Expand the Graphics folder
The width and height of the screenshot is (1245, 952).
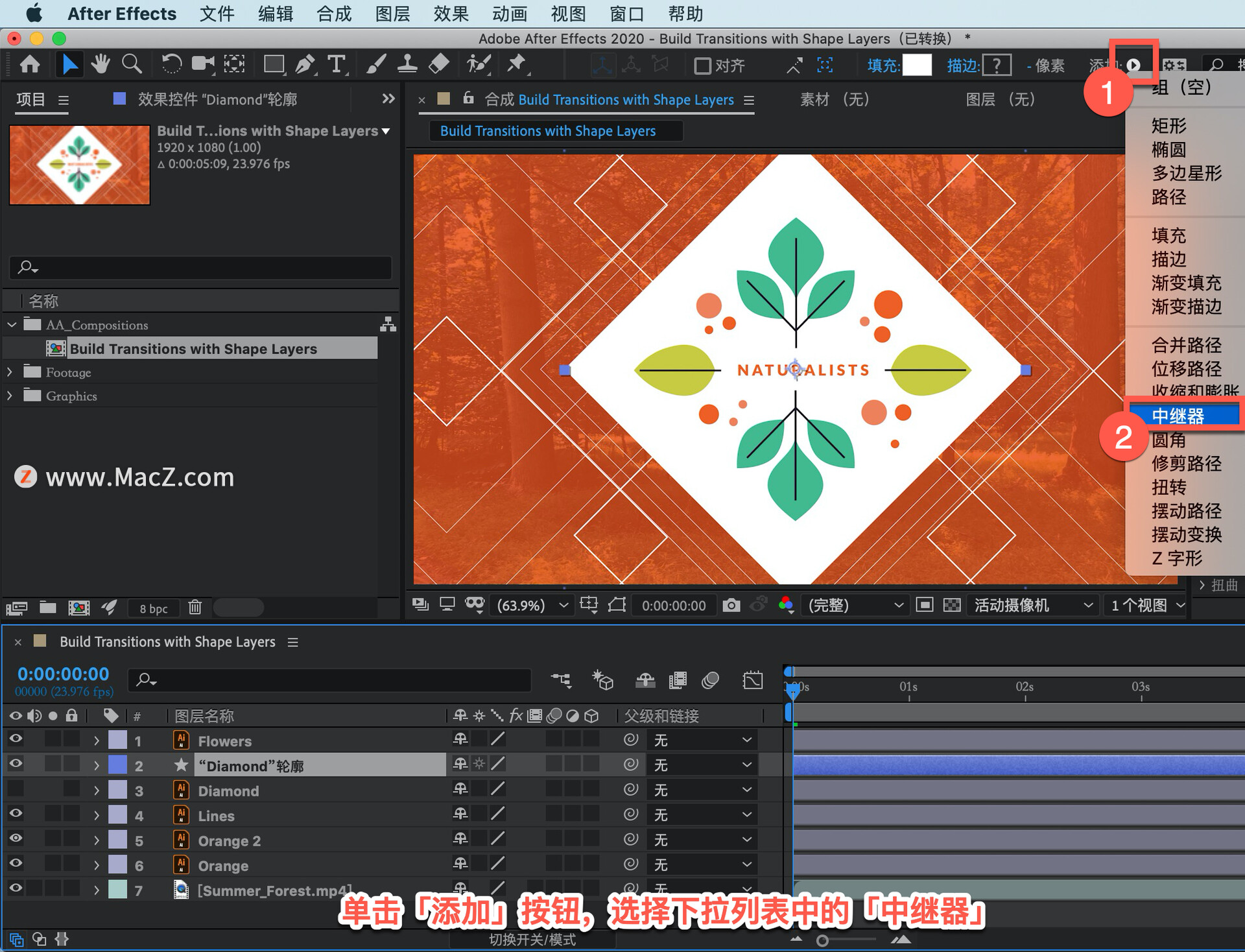tap(10, 395)
